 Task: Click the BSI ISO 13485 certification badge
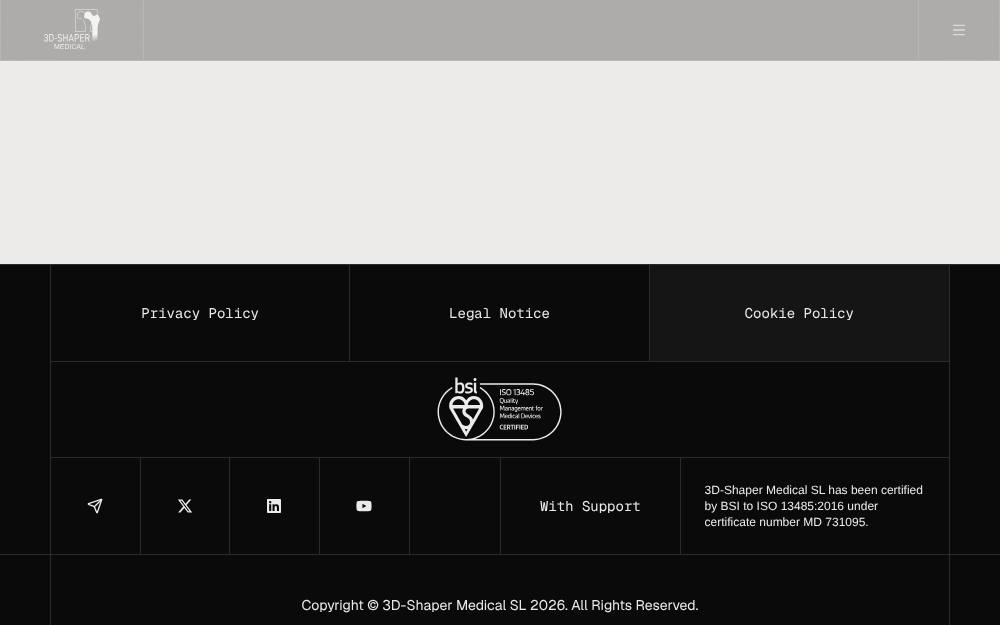tap(499, 409)
